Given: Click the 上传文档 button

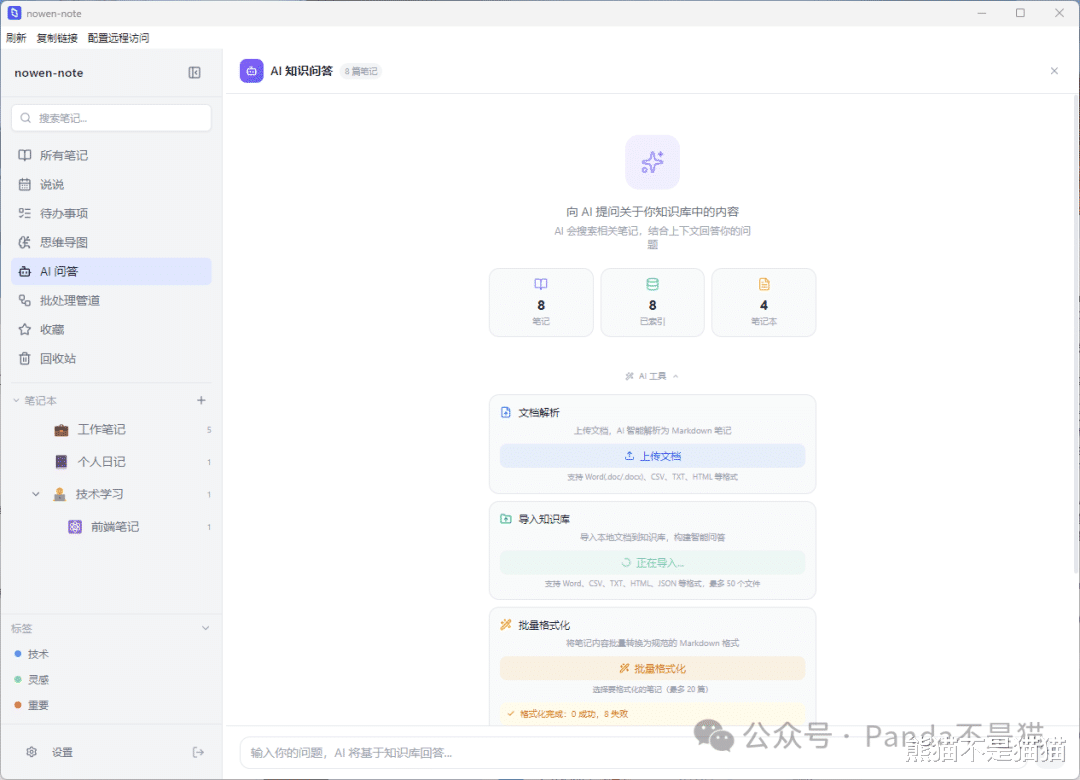Looking at the screenshot, I should pyautogui.click(x=652, y=456).
